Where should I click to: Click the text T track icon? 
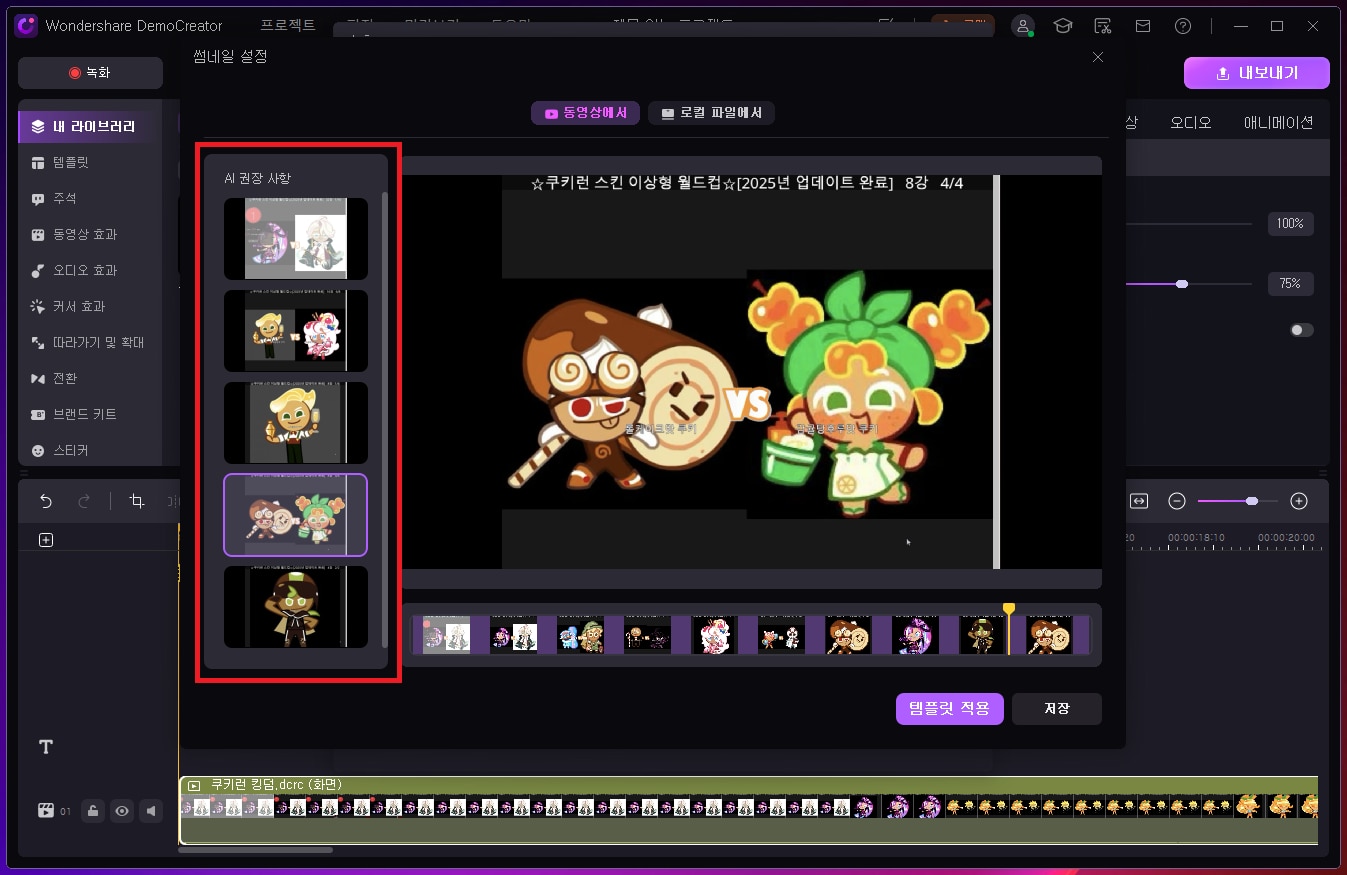tap(46, 747)
